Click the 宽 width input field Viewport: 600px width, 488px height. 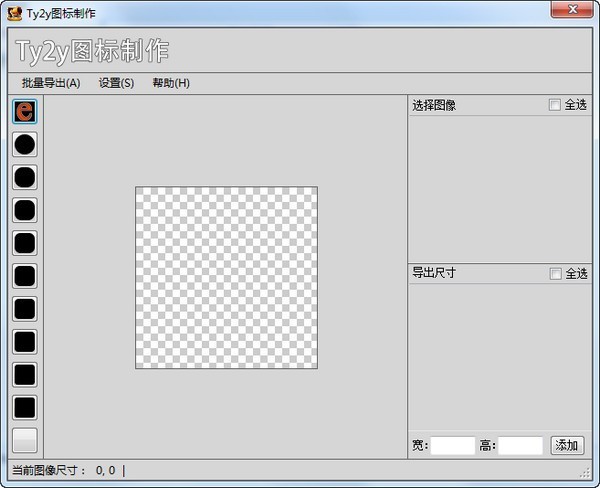tap(453, 446)
